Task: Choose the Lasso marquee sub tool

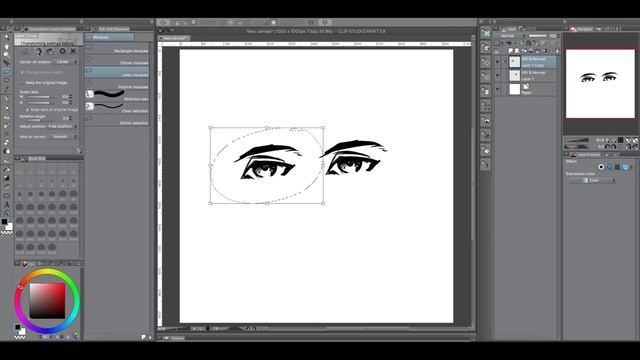Action: coord(117,73)
